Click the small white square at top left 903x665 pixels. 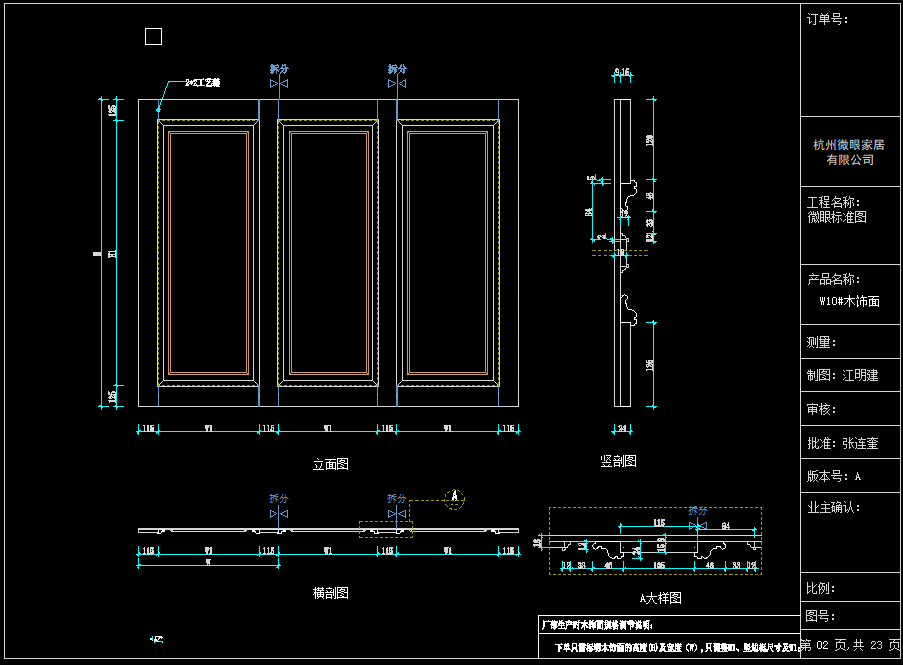(x=153, y=37)
